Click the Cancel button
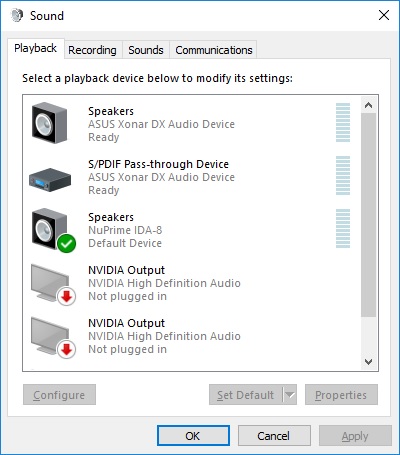The height and width of the screenshot is (455, 400). 274,436
